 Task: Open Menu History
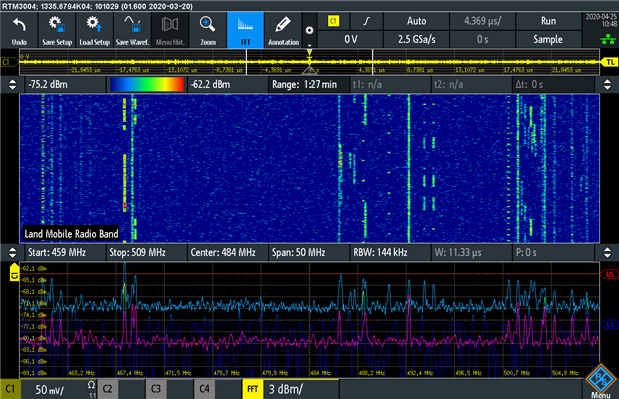pyautogui.click(x=170, y=30)
